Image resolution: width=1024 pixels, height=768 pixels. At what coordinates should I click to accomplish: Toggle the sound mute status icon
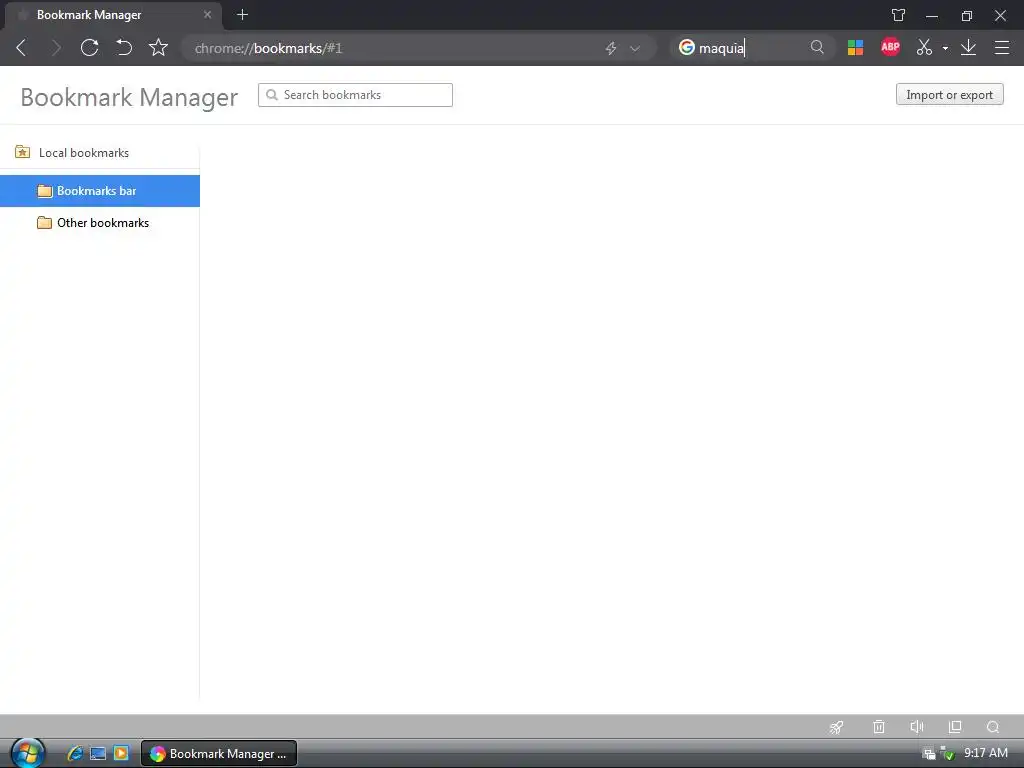point(917,727)
